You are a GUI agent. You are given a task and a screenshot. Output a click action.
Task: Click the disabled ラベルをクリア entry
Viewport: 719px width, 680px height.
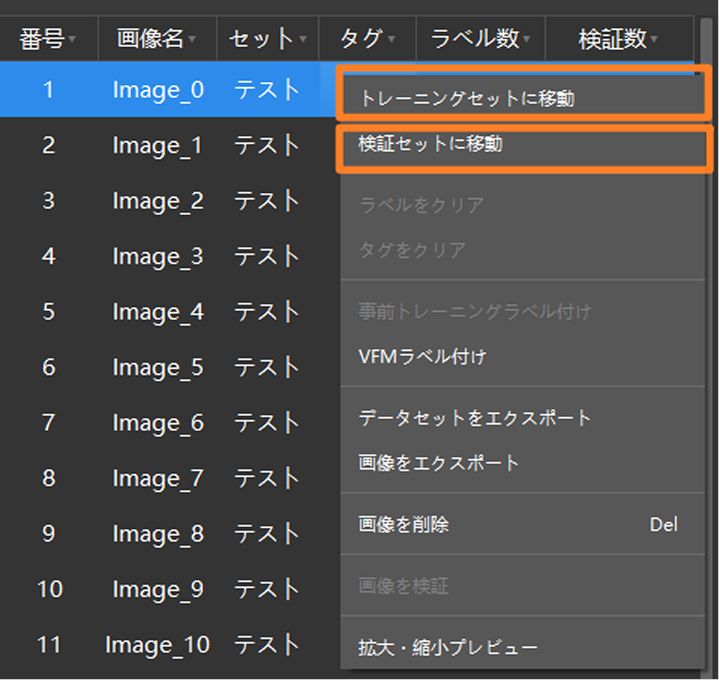[x=523, y=205]
